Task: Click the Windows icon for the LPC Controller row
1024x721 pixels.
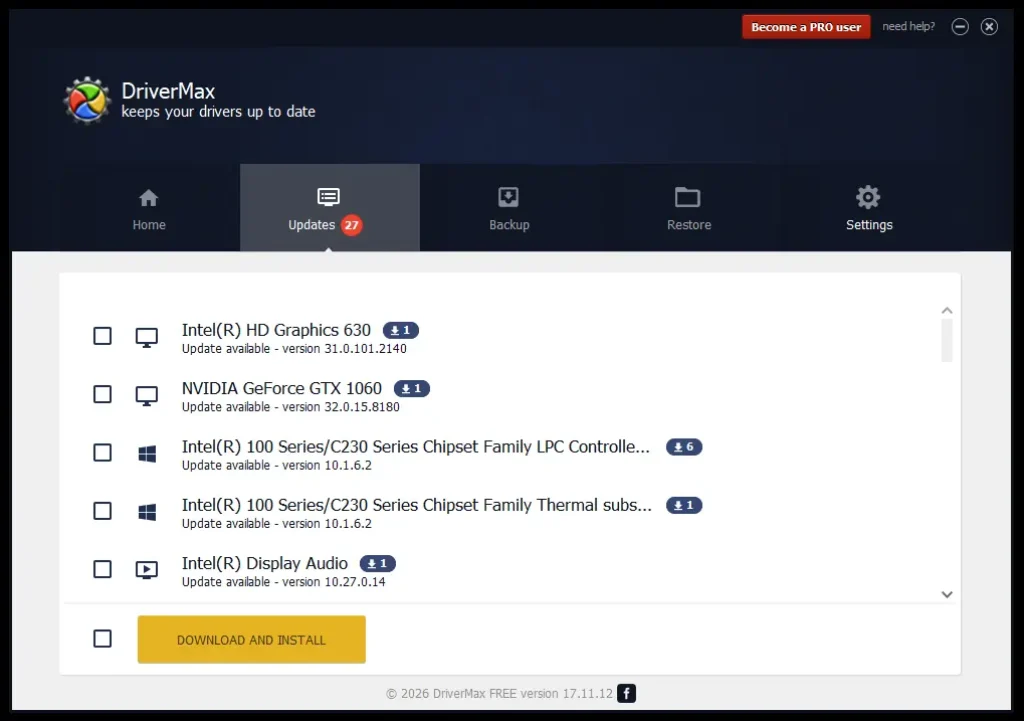Action: (147, 454)
